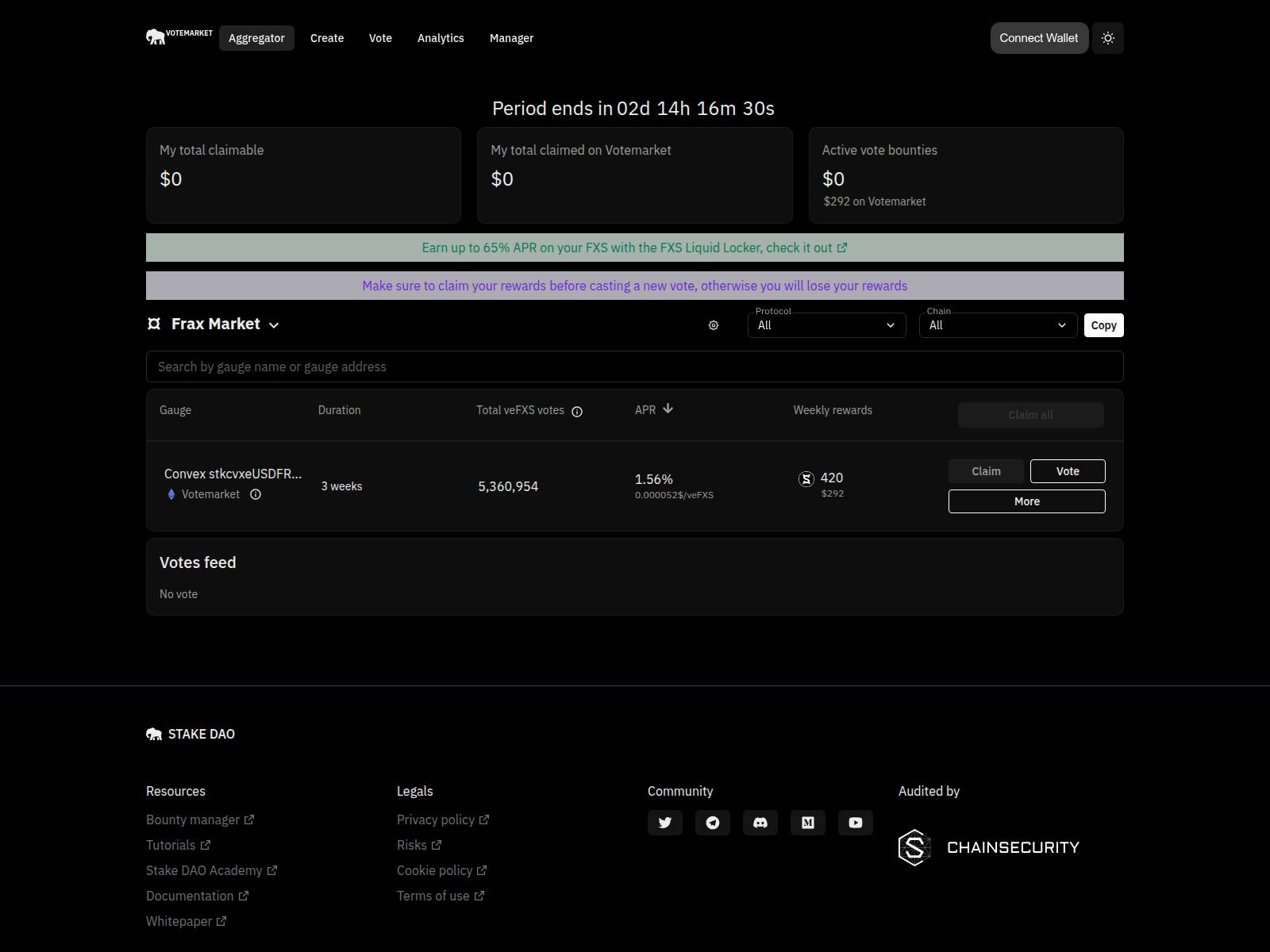Click the SDT reward token icon
This screenshot has height=952, width=1270.
point(806,478)
